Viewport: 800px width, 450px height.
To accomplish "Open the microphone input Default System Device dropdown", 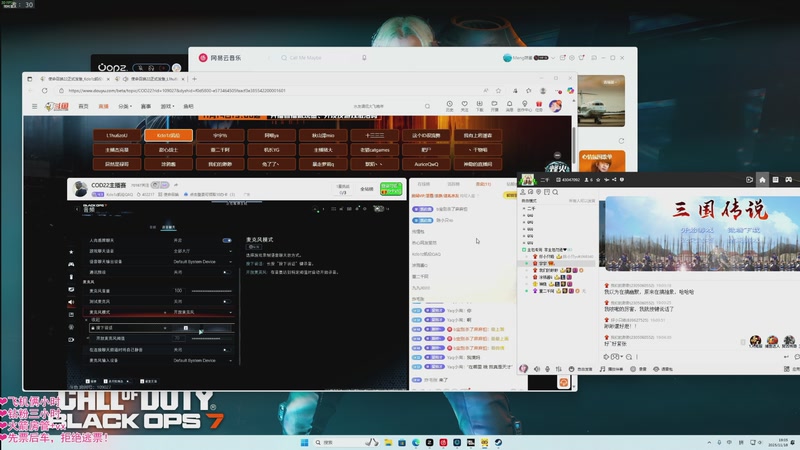I will [x=203, y=361].
